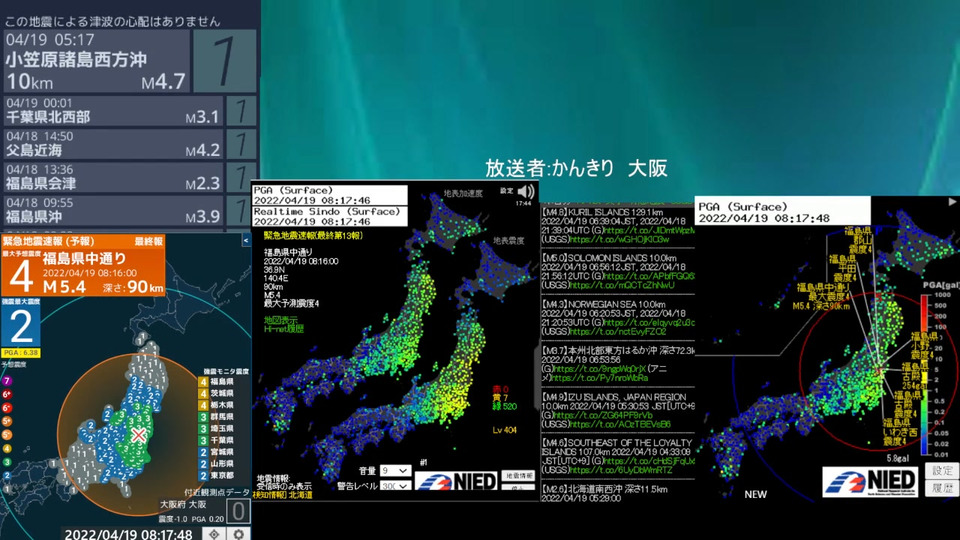Click the 地表震度 map label
Screen dimensions: 960x540
pos(509,241)
